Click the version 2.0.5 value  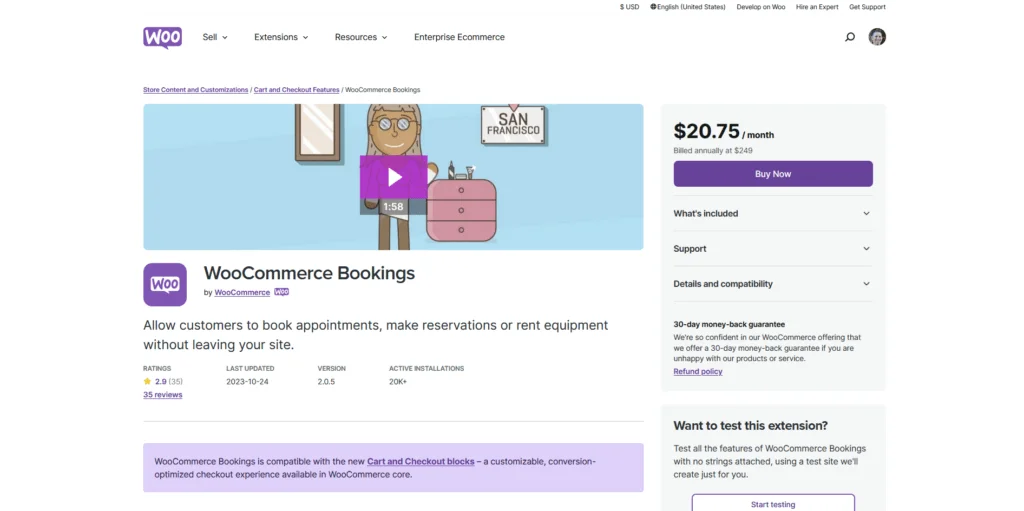point(327,382)
